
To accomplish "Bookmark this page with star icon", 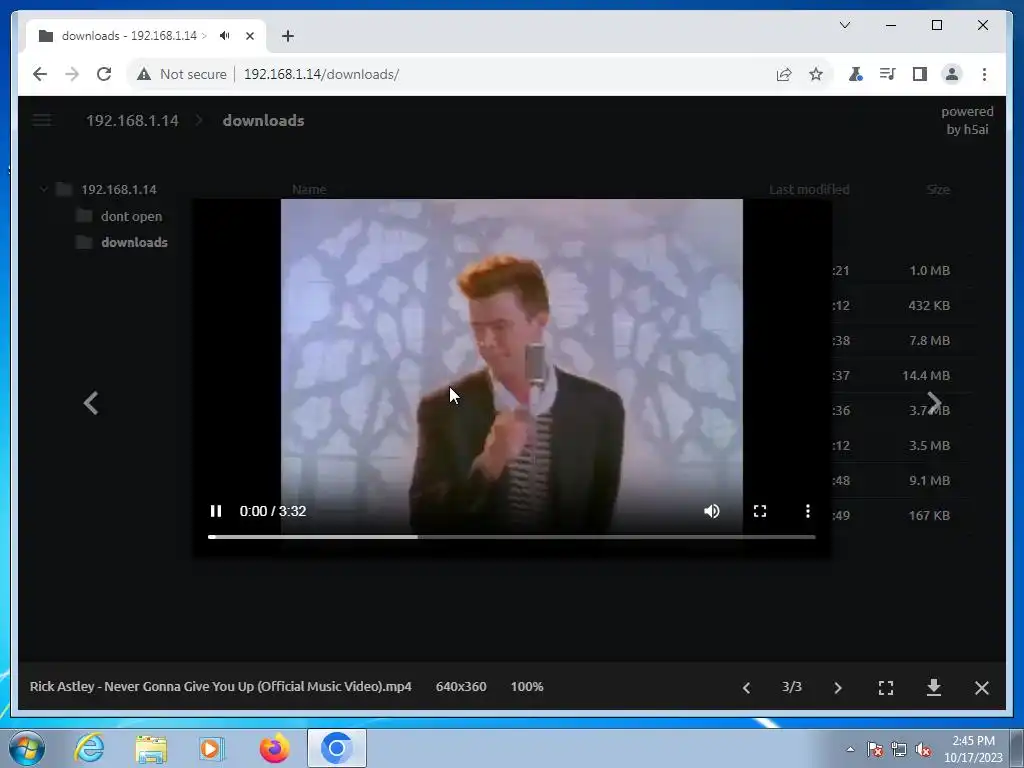I will pos(816,74).
